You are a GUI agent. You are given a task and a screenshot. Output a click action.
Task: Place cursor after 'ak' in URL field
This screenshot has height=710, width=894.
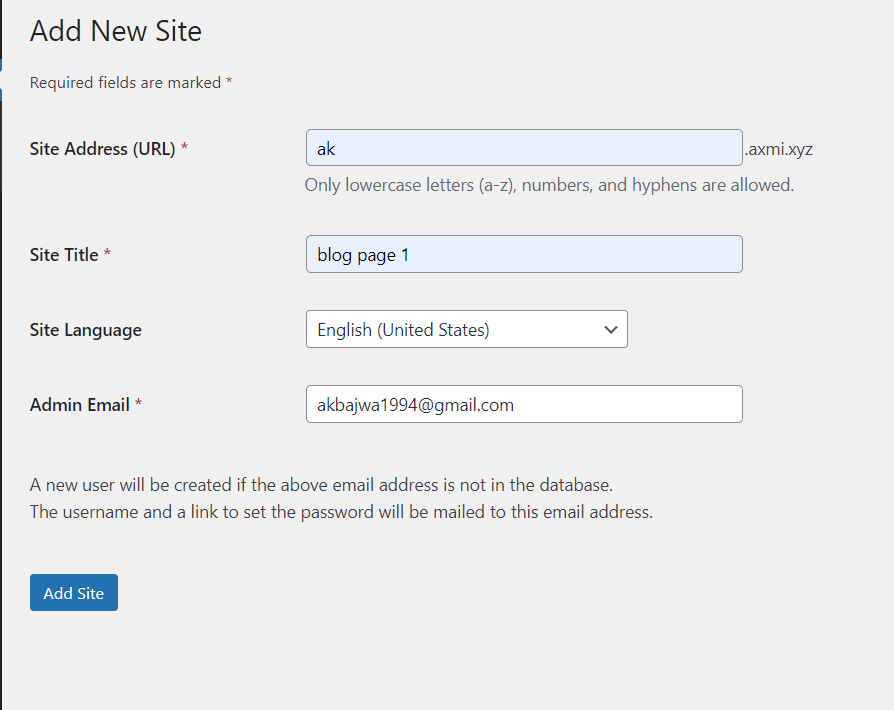336,149
